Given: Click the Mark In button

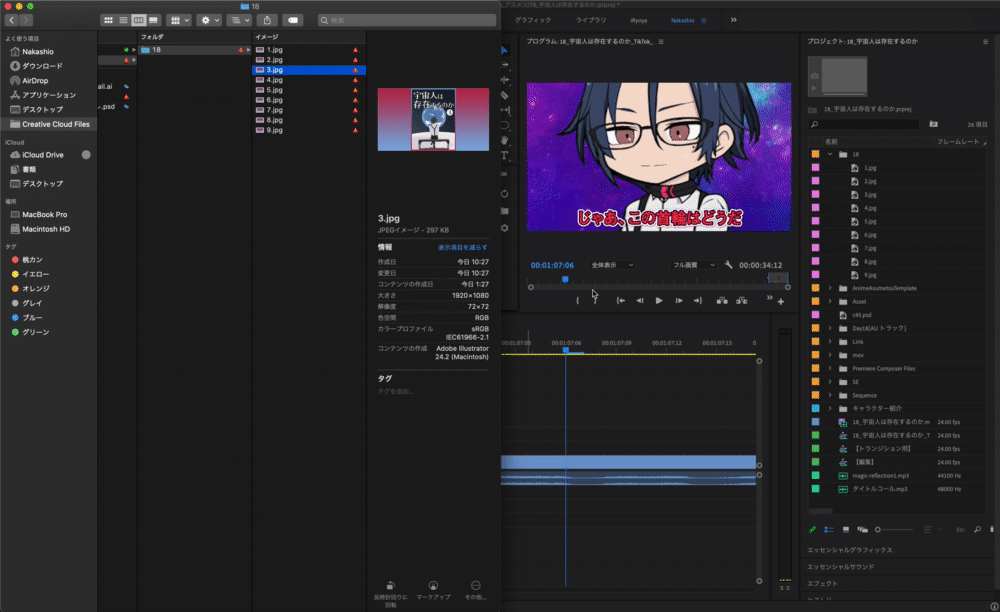Looking at the screenshot, I should tap(577, 300).
